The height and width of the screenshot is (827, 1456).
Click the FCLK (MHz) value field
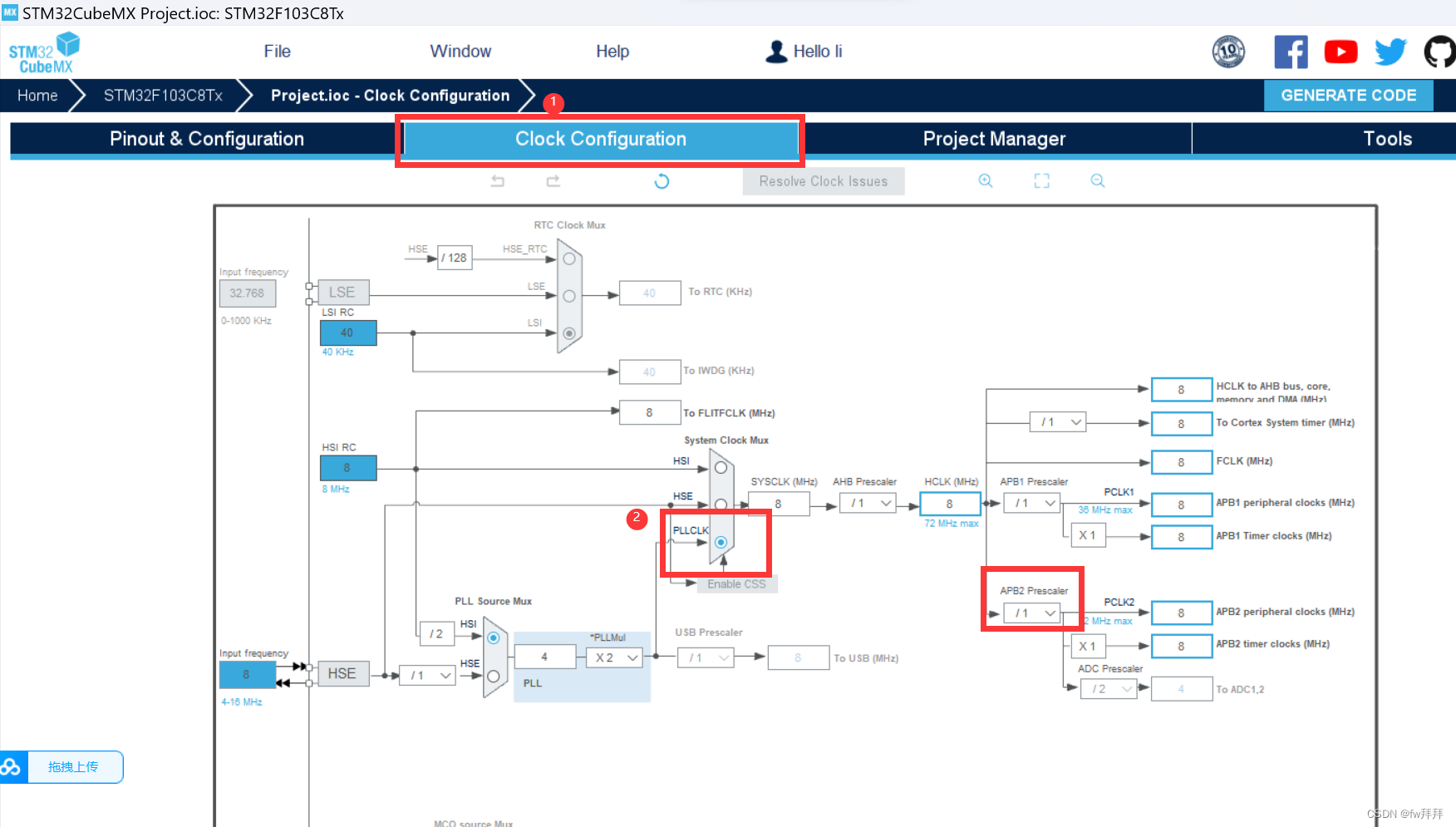pos(1182,462)
